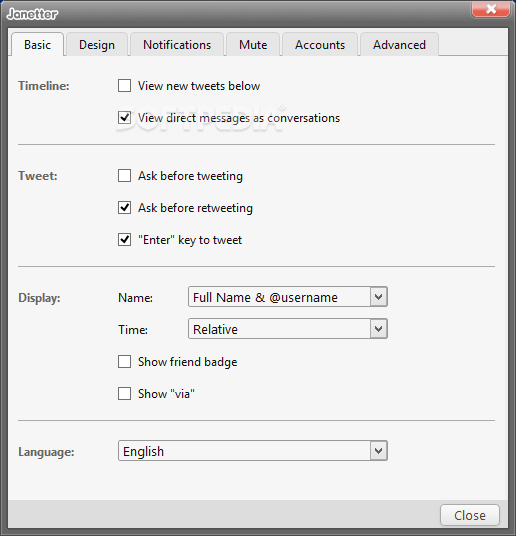The width and height of the screenshot is (516, 536).
Task: Click the Language: label
Action: [x=46, y=452]
